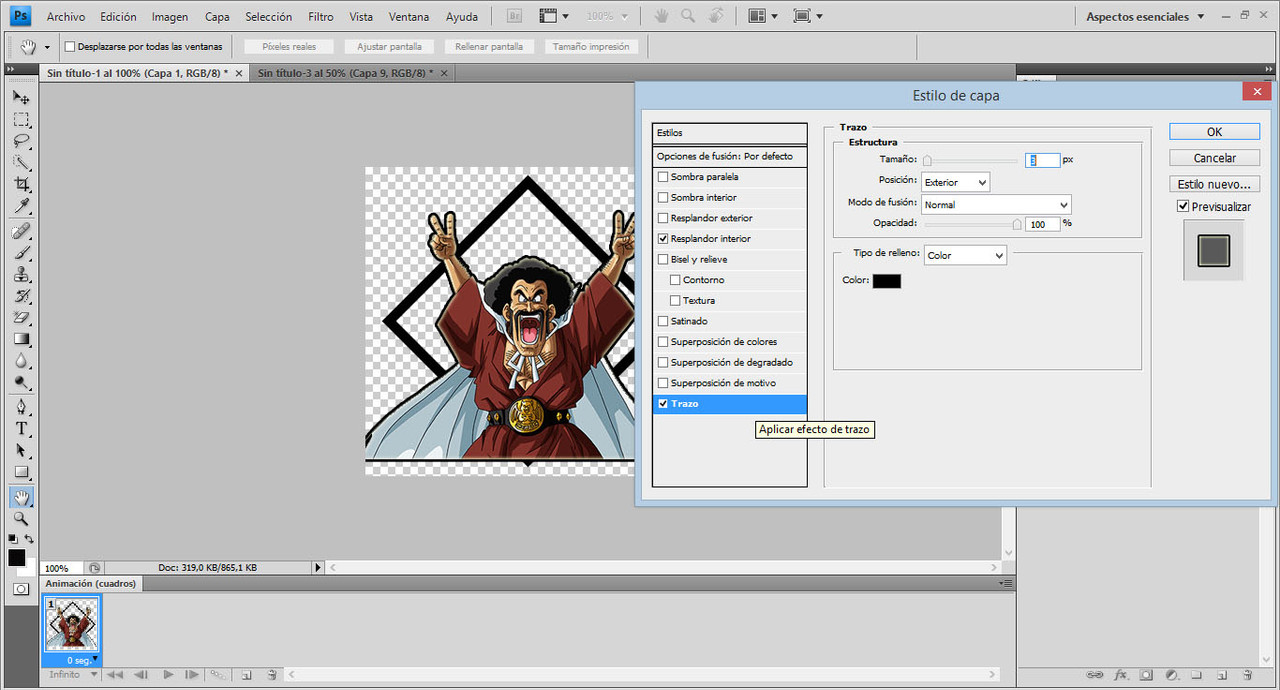Select the Path Selection tool
Image resolution: width=1280 pixels, height=690 pixels.
[x=21, y=451]
